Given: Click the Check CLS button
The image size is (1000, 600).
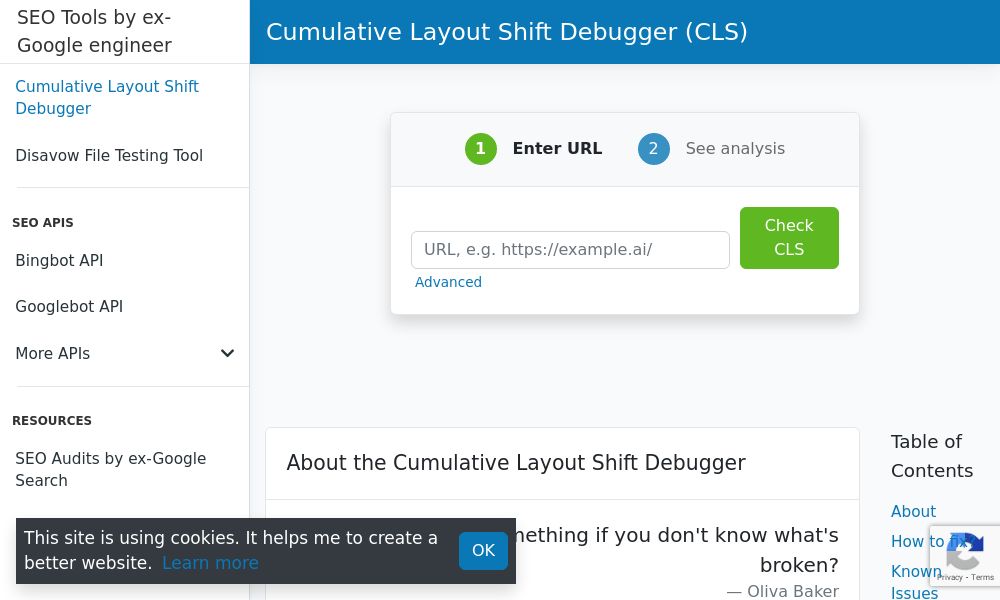Looking at the screenshot, I should click(789, 238).
